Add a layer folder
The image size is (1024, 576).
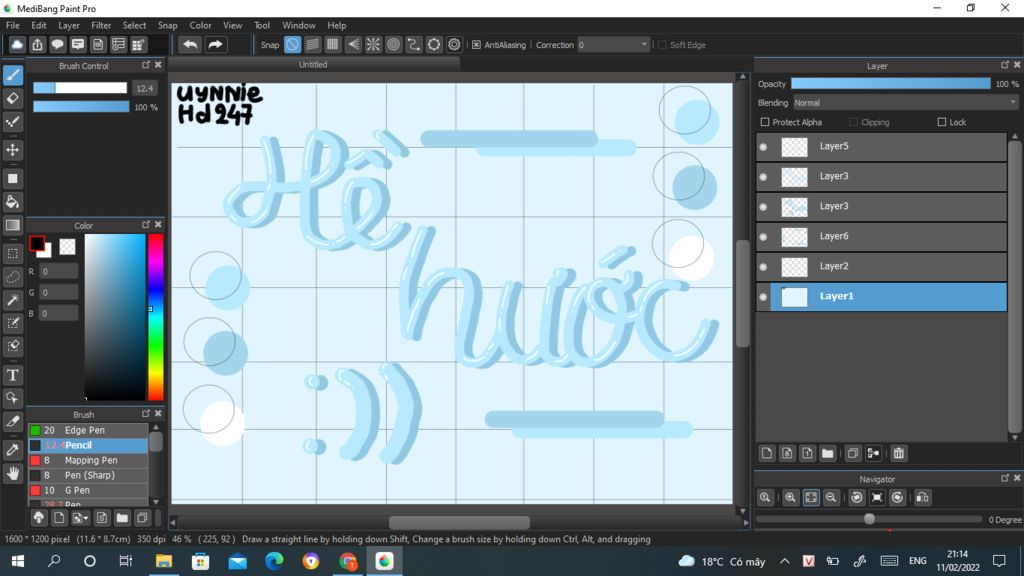[x=828, y=453]
